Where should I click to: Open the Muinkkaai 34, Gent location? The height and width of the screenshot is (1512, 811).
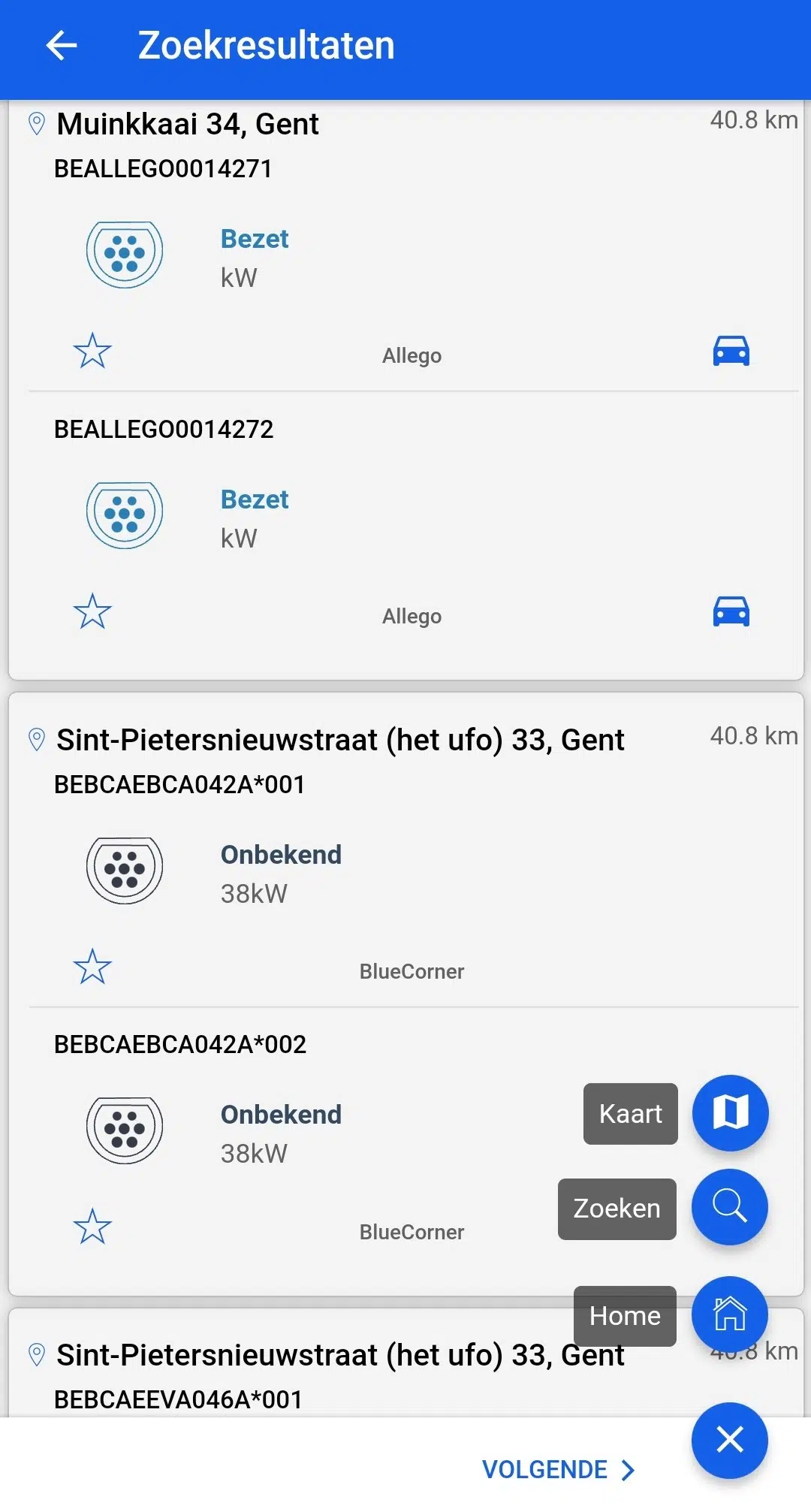coord(188,124)
